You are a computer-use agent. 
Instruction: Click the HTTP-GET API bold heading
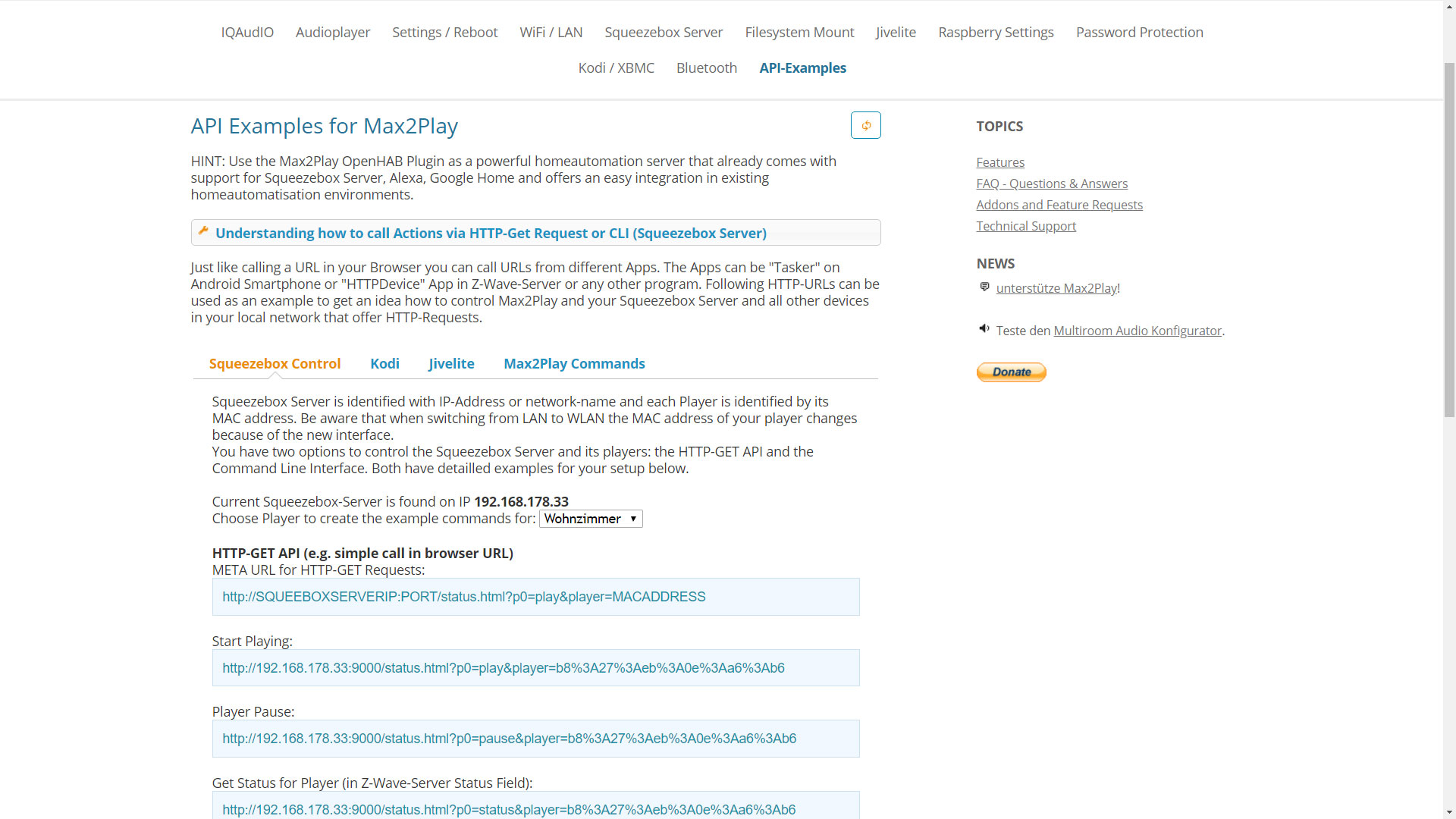tap(362, 554)
